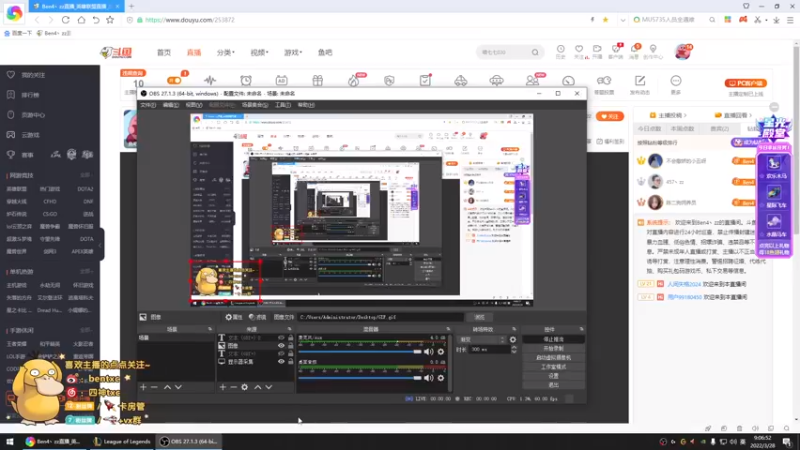800x450 pixels.
Task: Adjust the microphone volume slider in the mixer
Action: click(360, 352)
